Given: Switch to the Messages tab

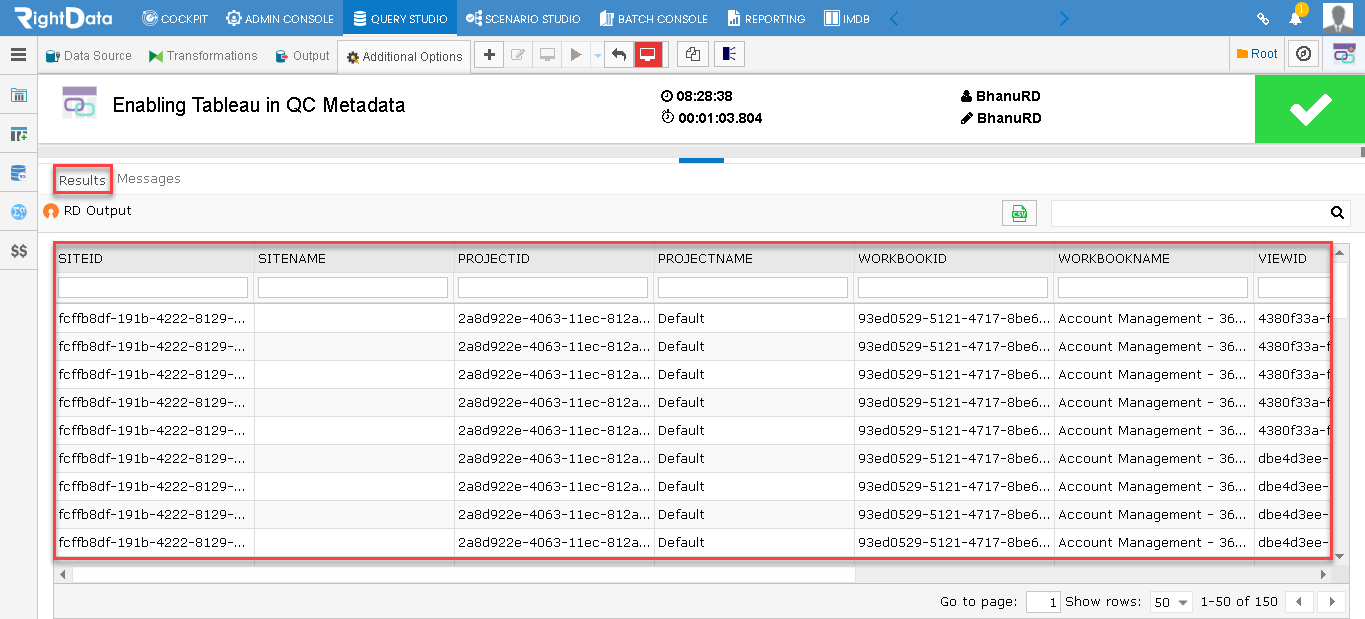Looking at the screenshot, I should pos(149,179).
